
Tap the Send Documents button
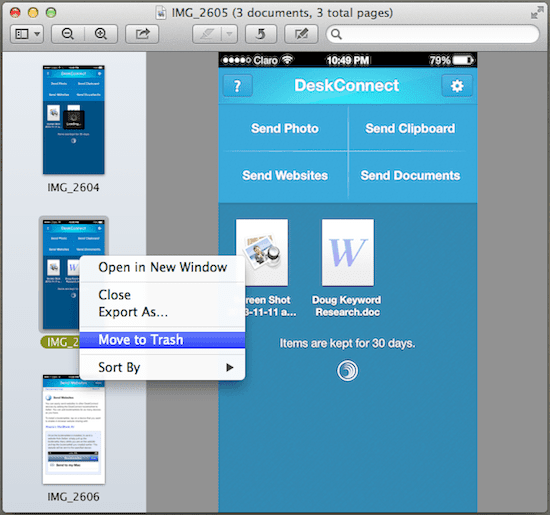click(410, 175)
